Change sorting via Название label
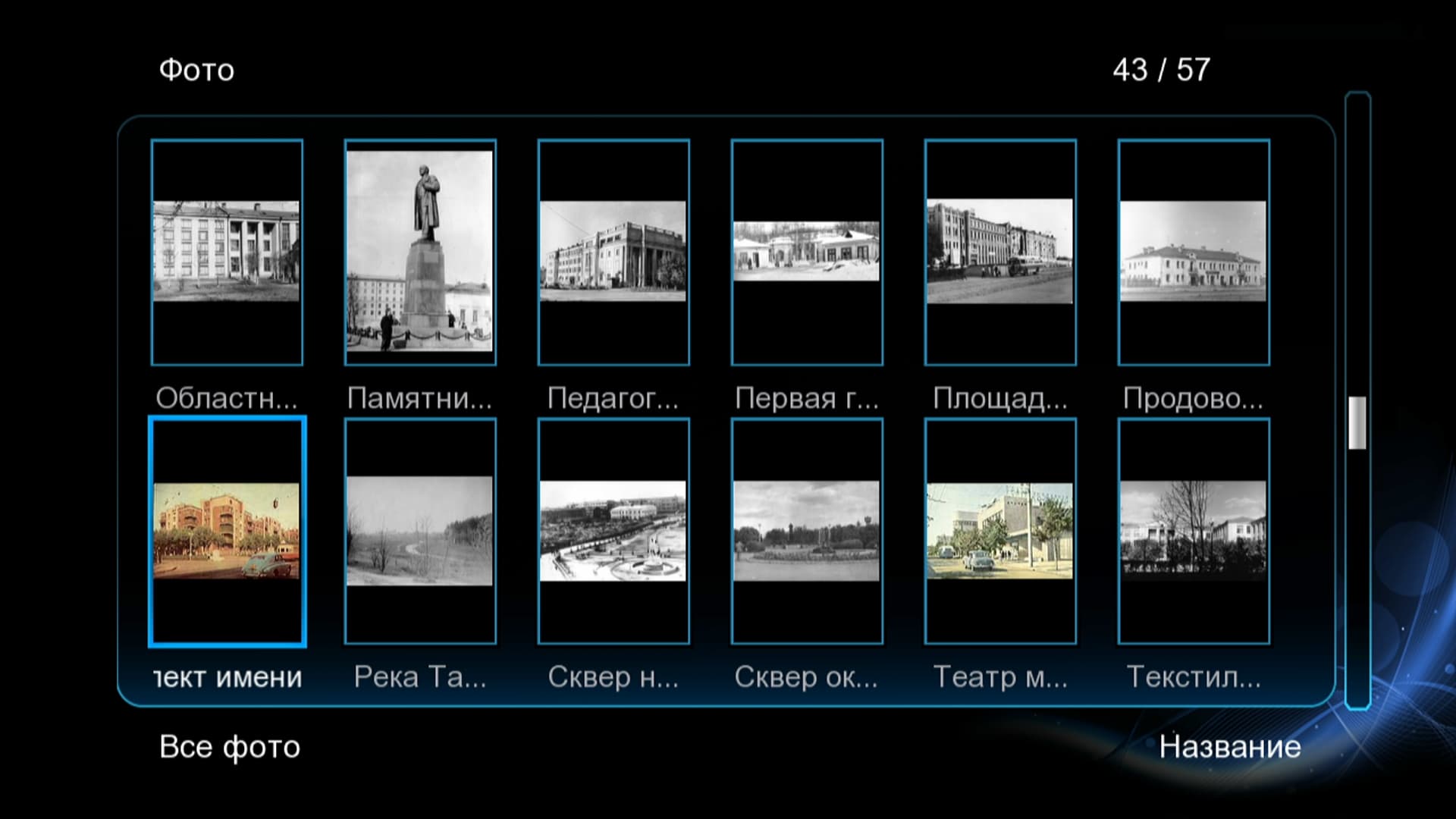 coord(1229,747)
